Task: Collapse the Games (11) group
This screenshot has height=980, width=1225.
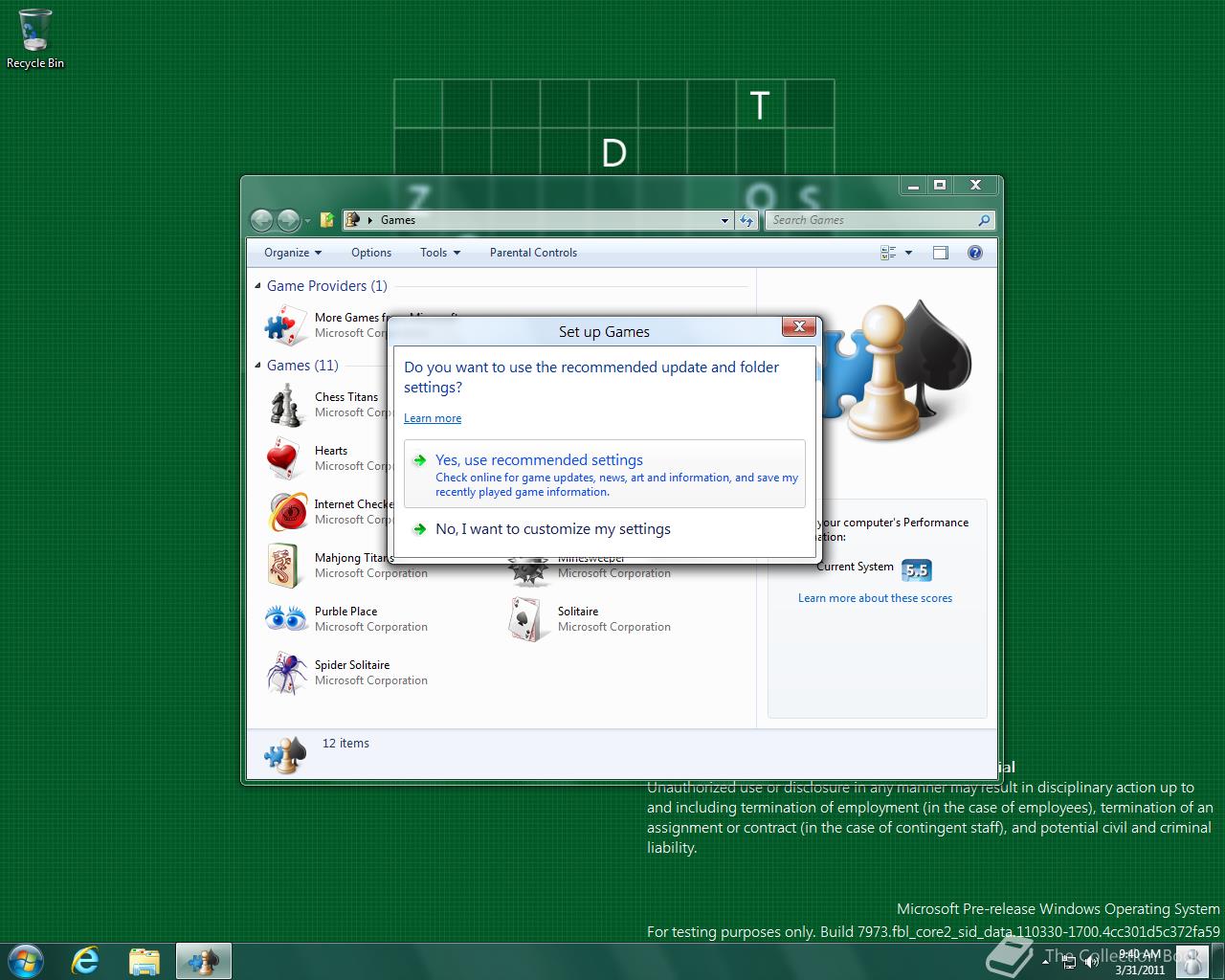Action: click(258, 366)
